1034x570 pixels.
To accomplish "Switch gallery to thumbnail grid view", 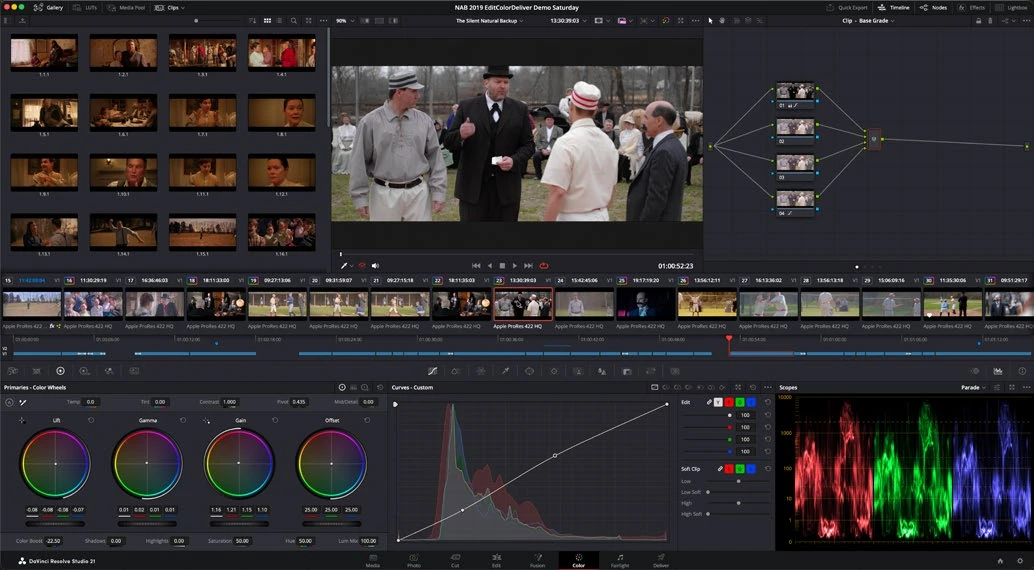I will 267,20.
